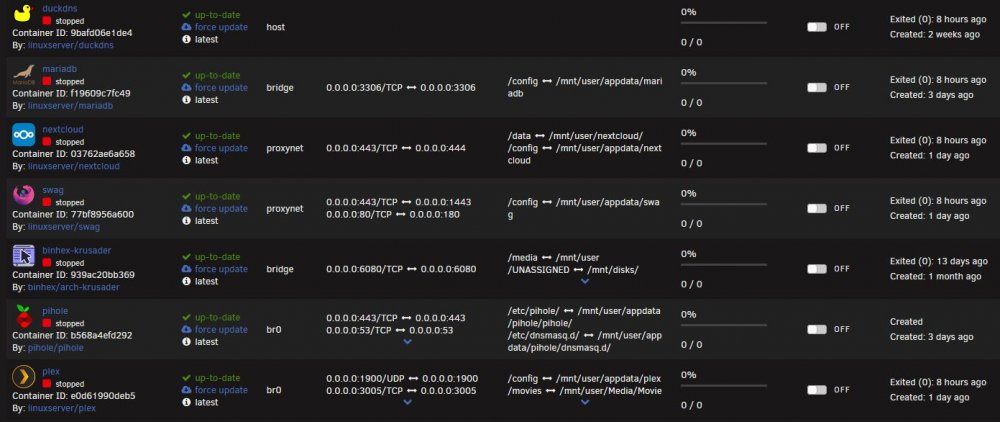Open linuxserver/nextcloud repository link
The height and width of the screenshot is (422, 1000).
pyautogui.click(x=73, y=166)
